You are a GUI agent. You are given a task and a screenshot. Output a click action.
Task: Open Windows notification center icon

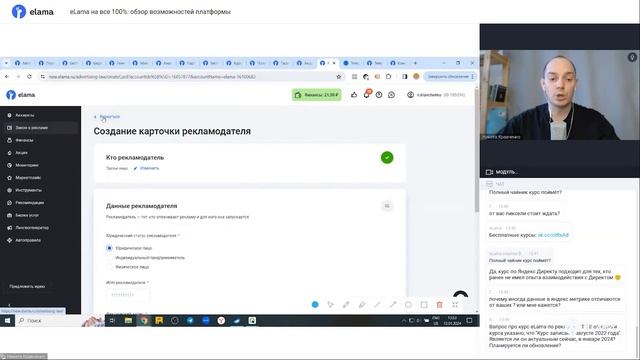(469, 321)
